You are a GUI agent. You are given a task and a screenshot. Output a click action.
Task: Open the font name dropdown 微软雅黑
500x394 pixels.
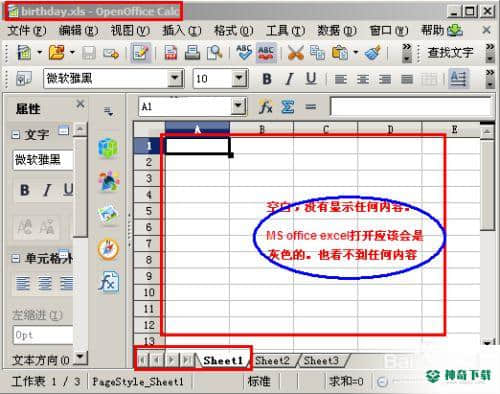175,79
